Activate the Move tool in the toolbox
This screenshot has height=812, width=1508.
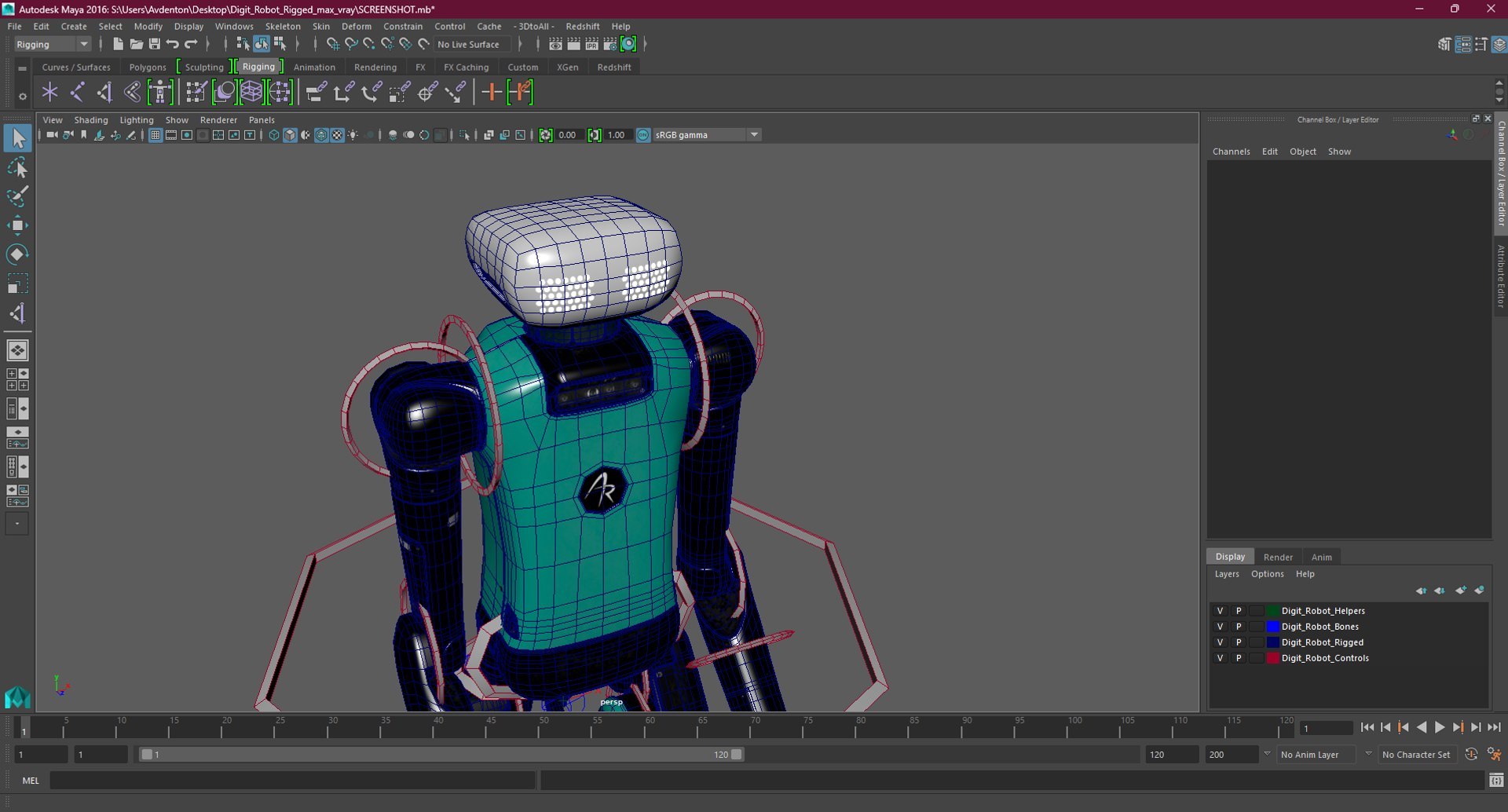17,225
